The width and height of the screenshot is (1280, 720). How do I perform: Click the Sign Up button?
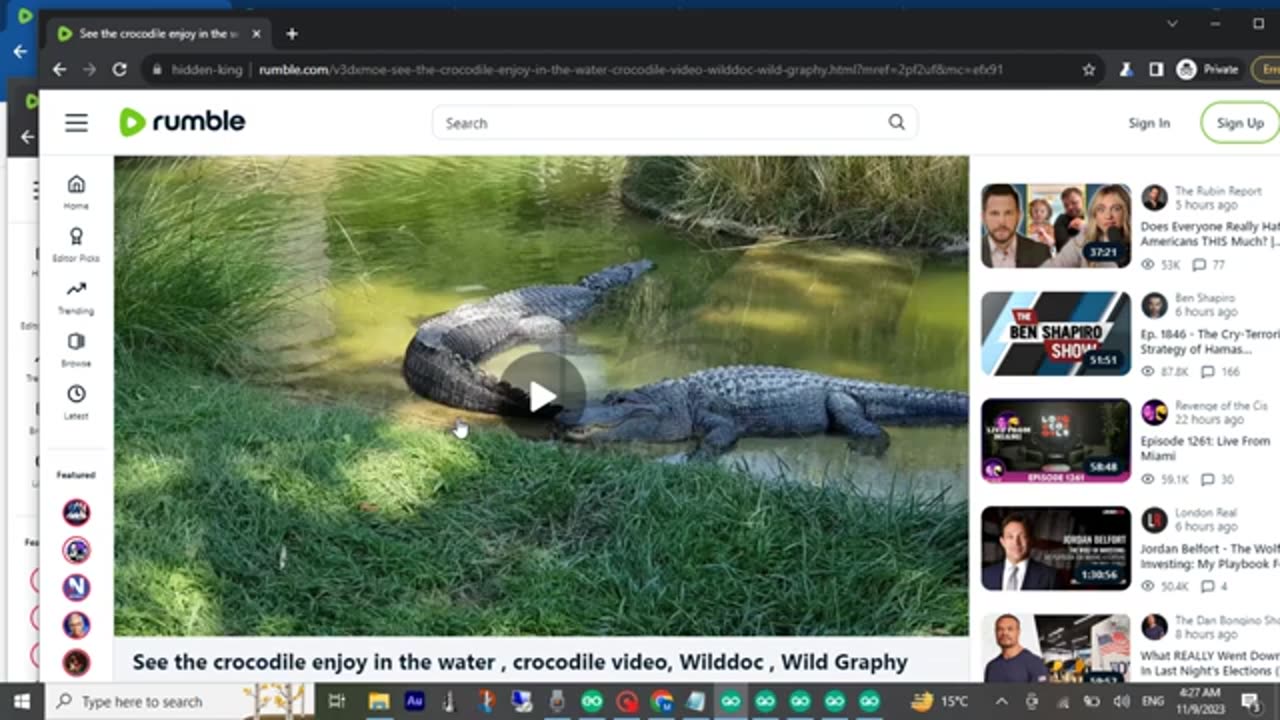point(1240,123)
